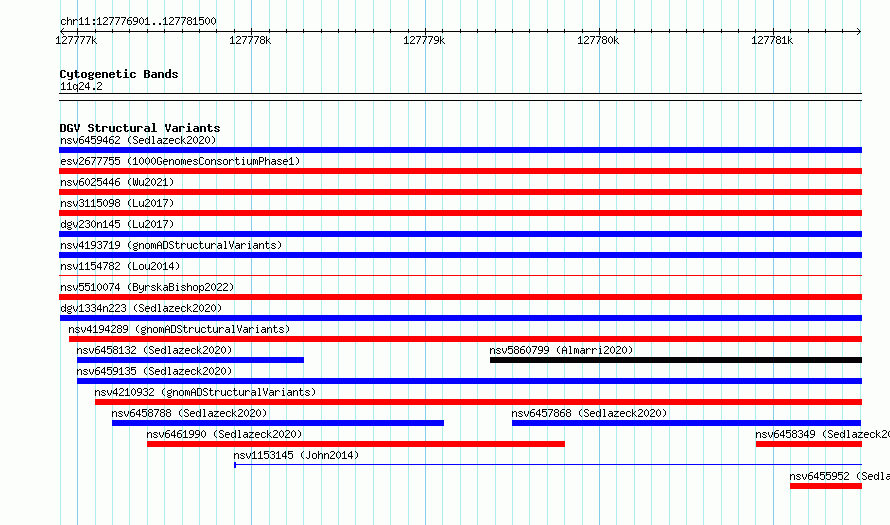Open nsv6457868 (Sedlazeck2020) label
890x525 pixels.
point(589,413)
